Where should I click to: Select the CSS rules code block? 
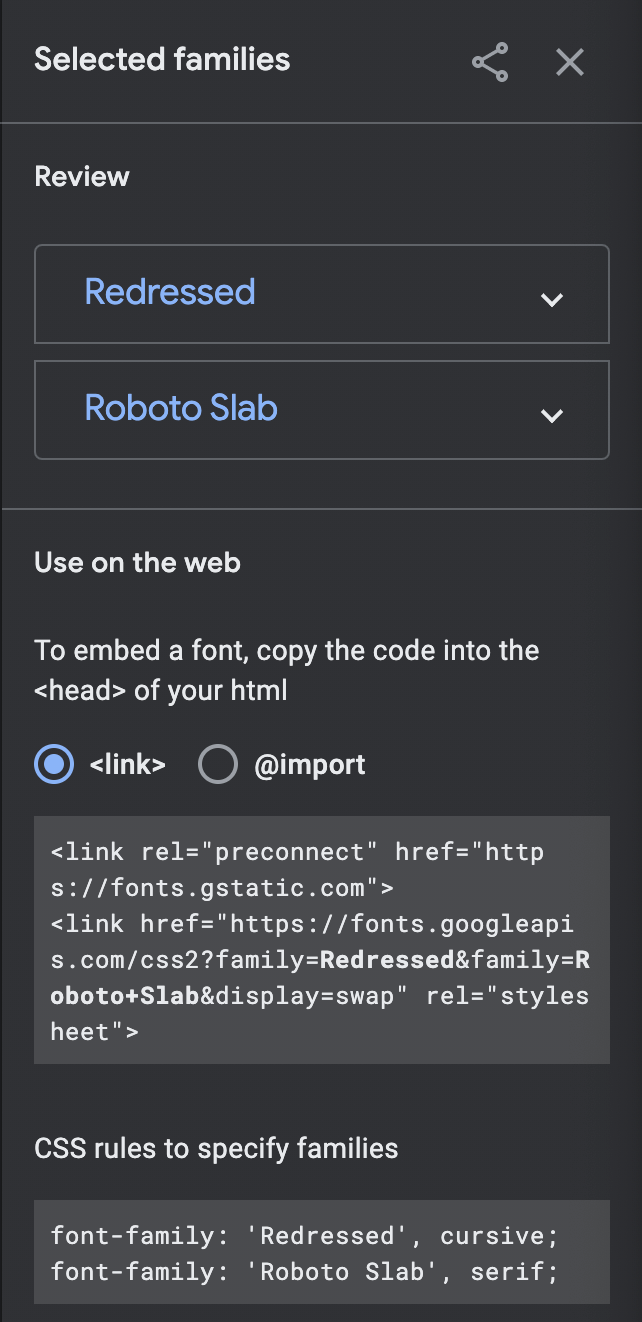click(321, 1252)
